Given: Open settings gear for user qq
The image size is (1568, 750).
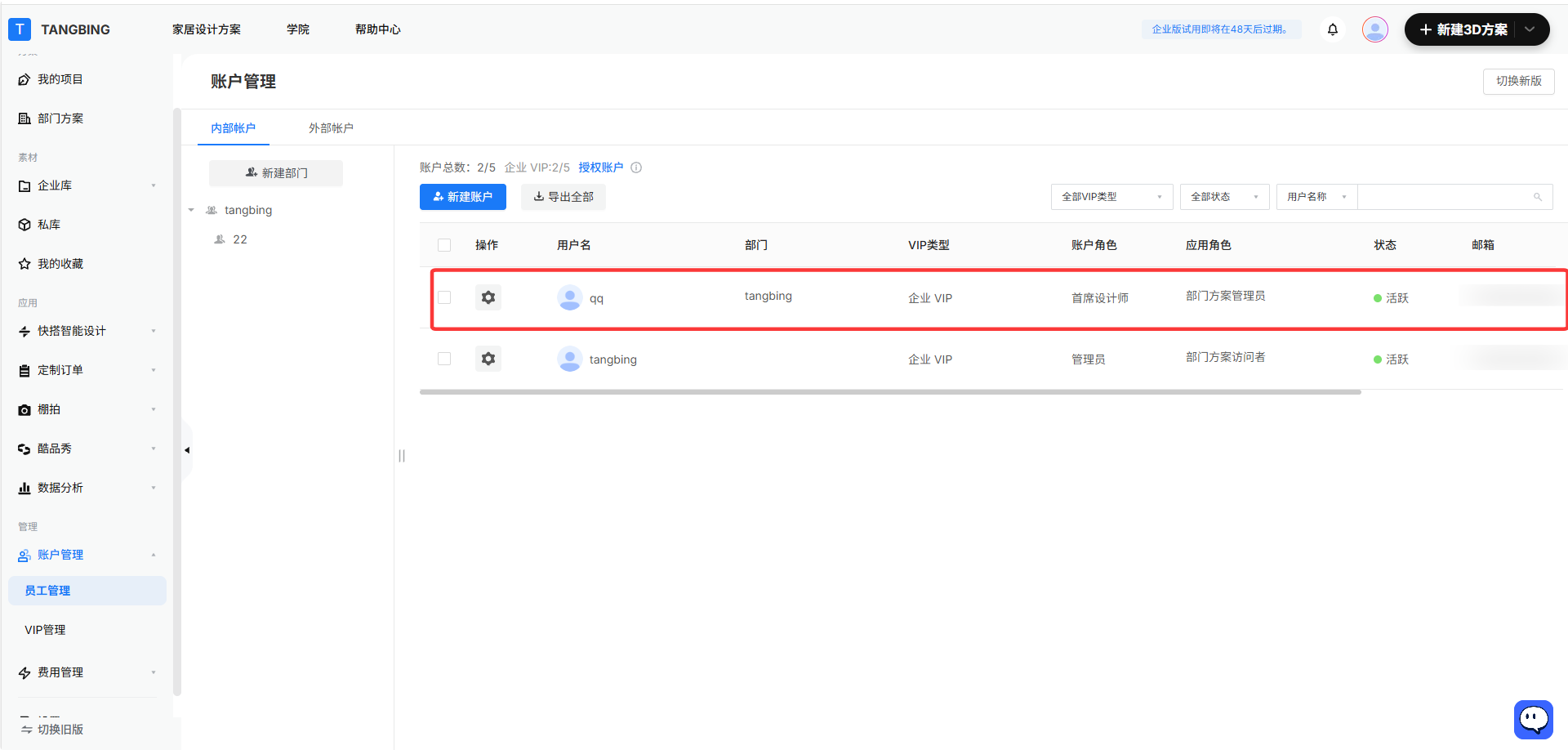Looking at the screenshot, I should tap(488, 297).
